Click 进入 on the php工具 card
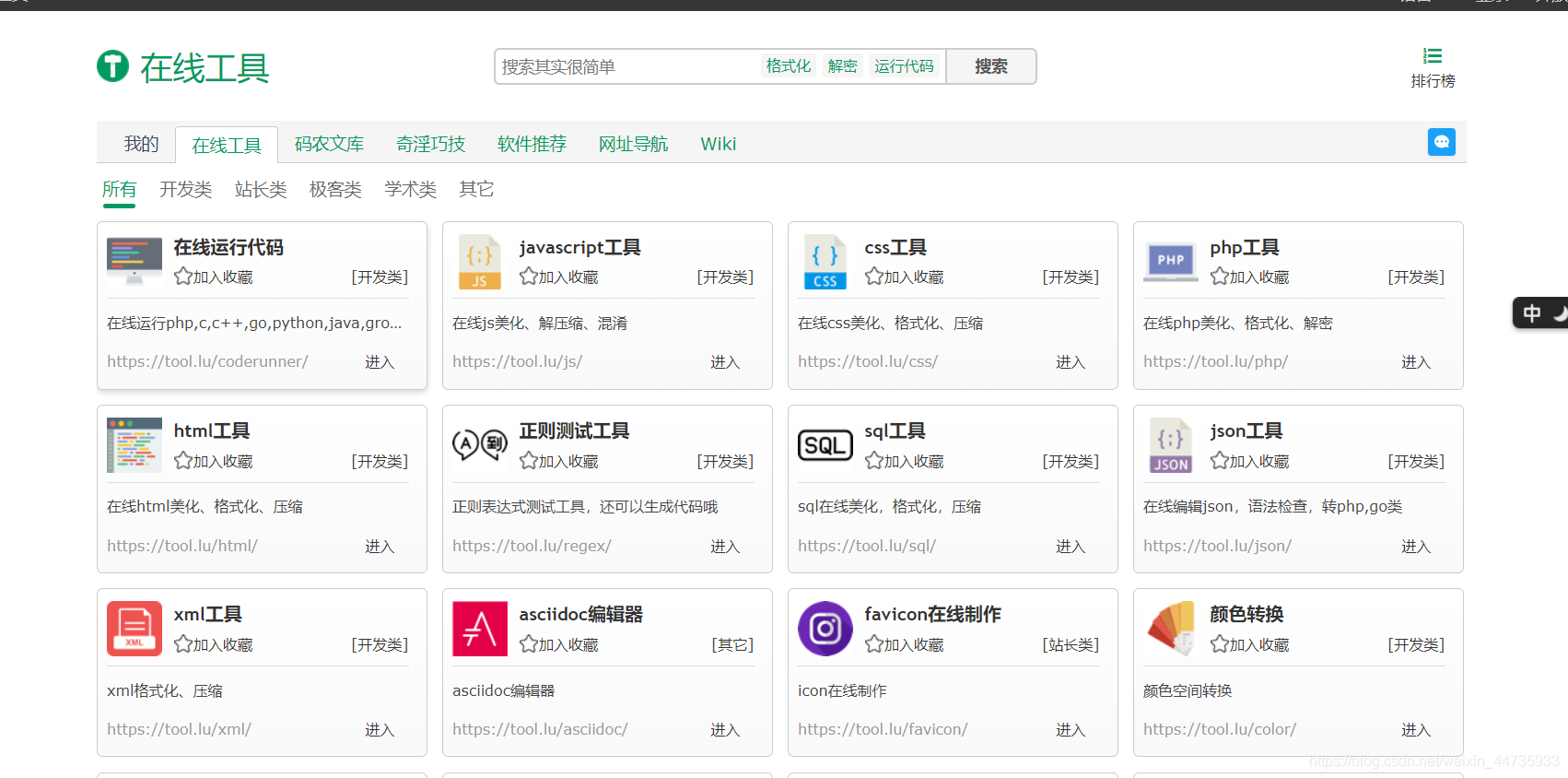The height and width of the screenshot is (778, 1568). 1416,362
